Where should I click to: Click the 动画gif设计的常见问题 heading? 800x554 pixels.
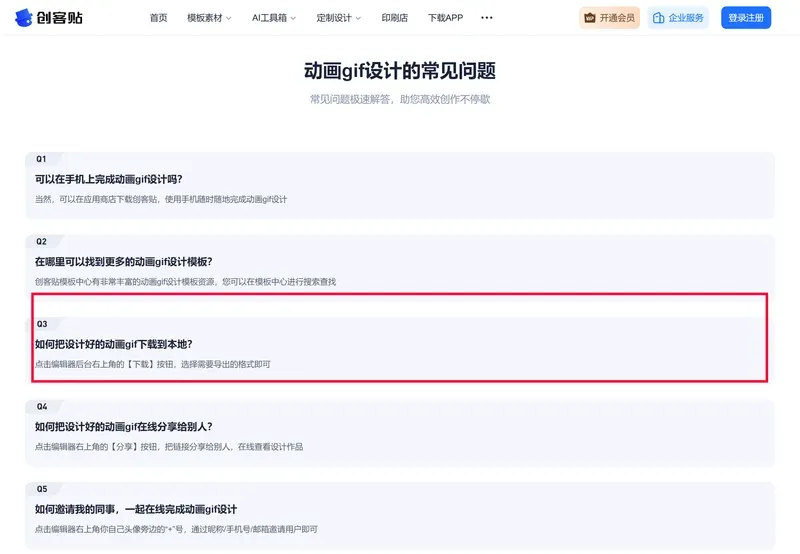(x=400, y=71)
